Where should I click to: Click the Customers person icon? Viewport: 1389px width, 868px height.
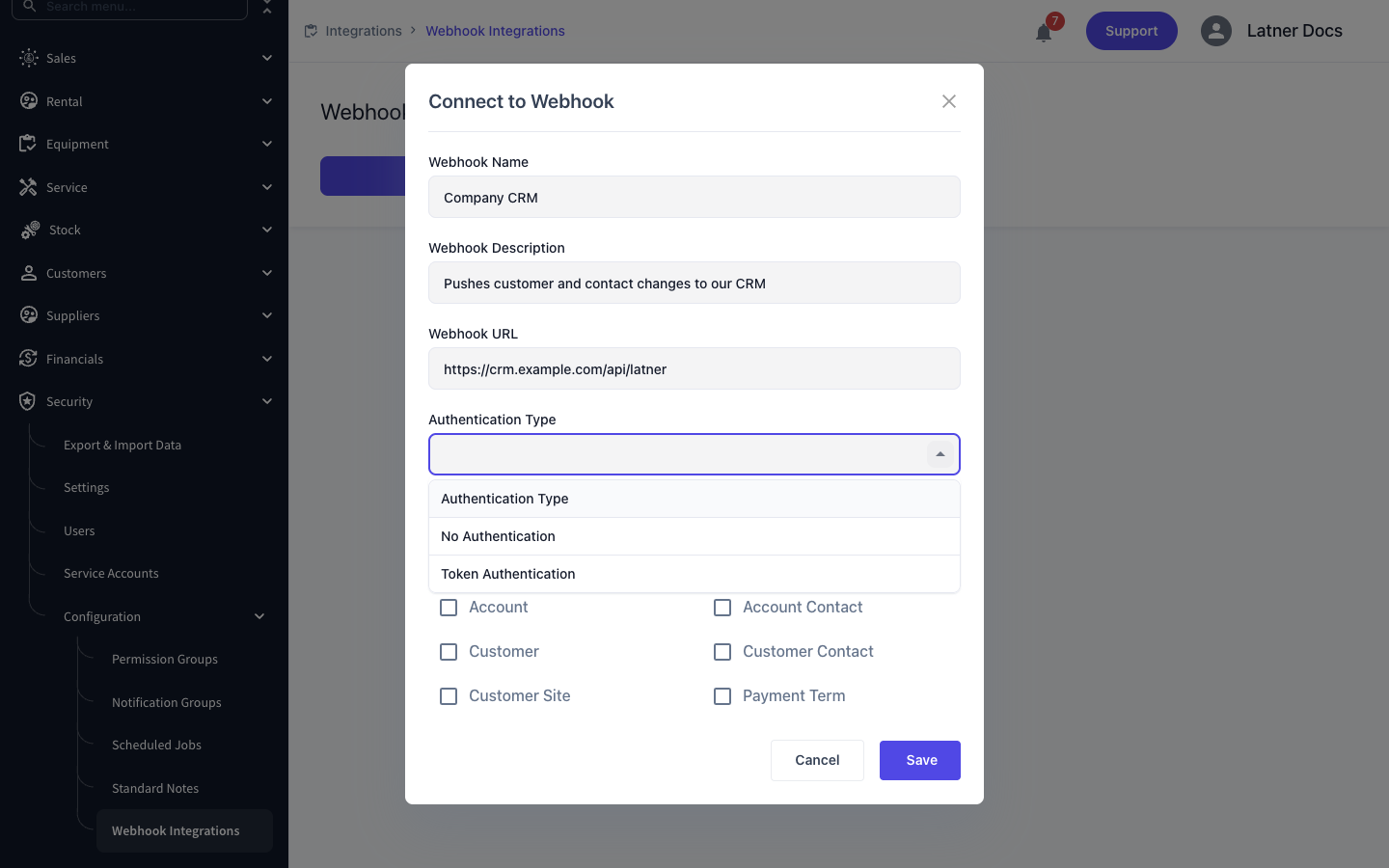tap(29, 273)
